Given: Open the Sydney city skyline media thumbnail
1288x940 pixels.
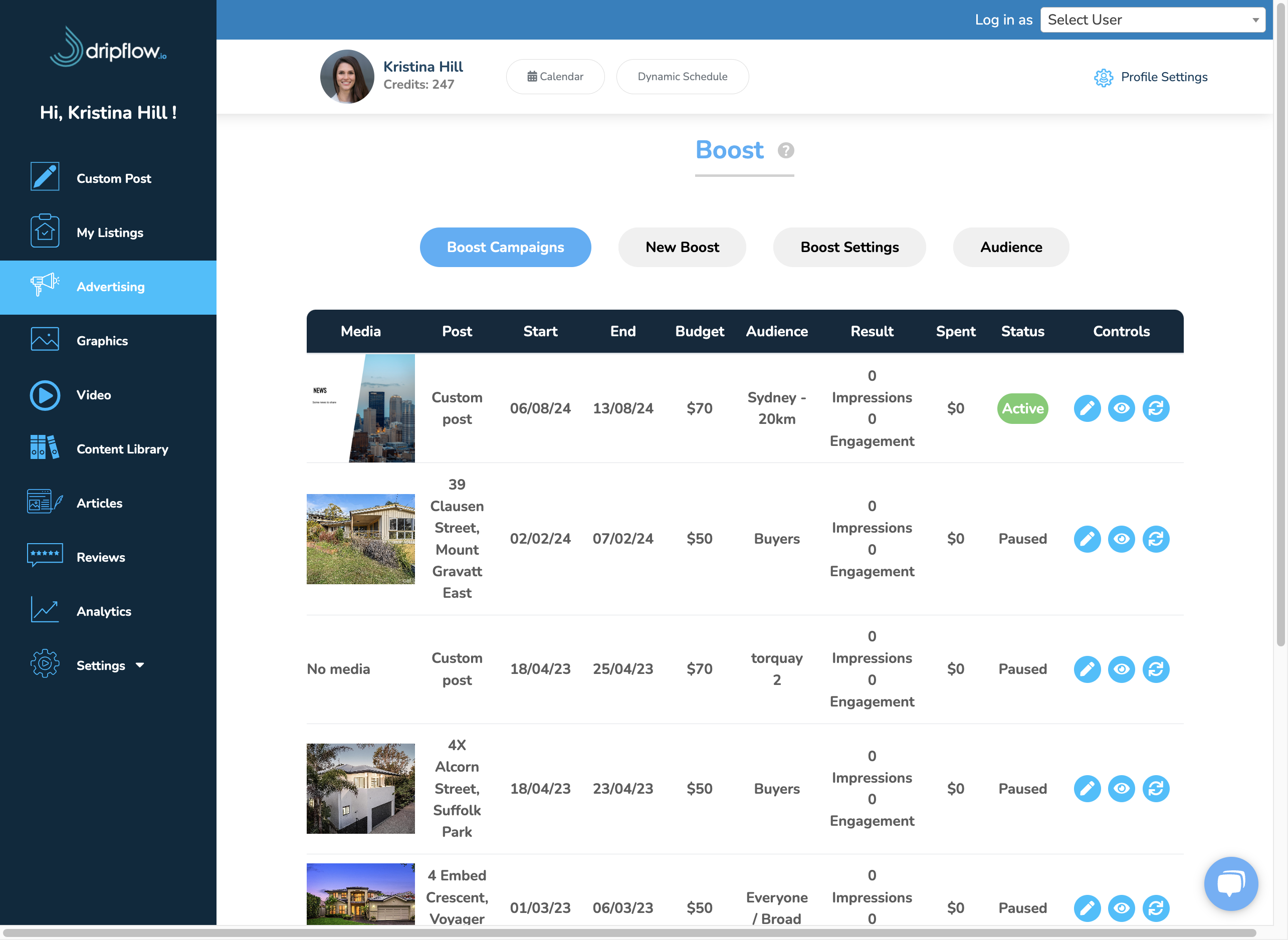Looking at the screenshot, I should [361, 408].
